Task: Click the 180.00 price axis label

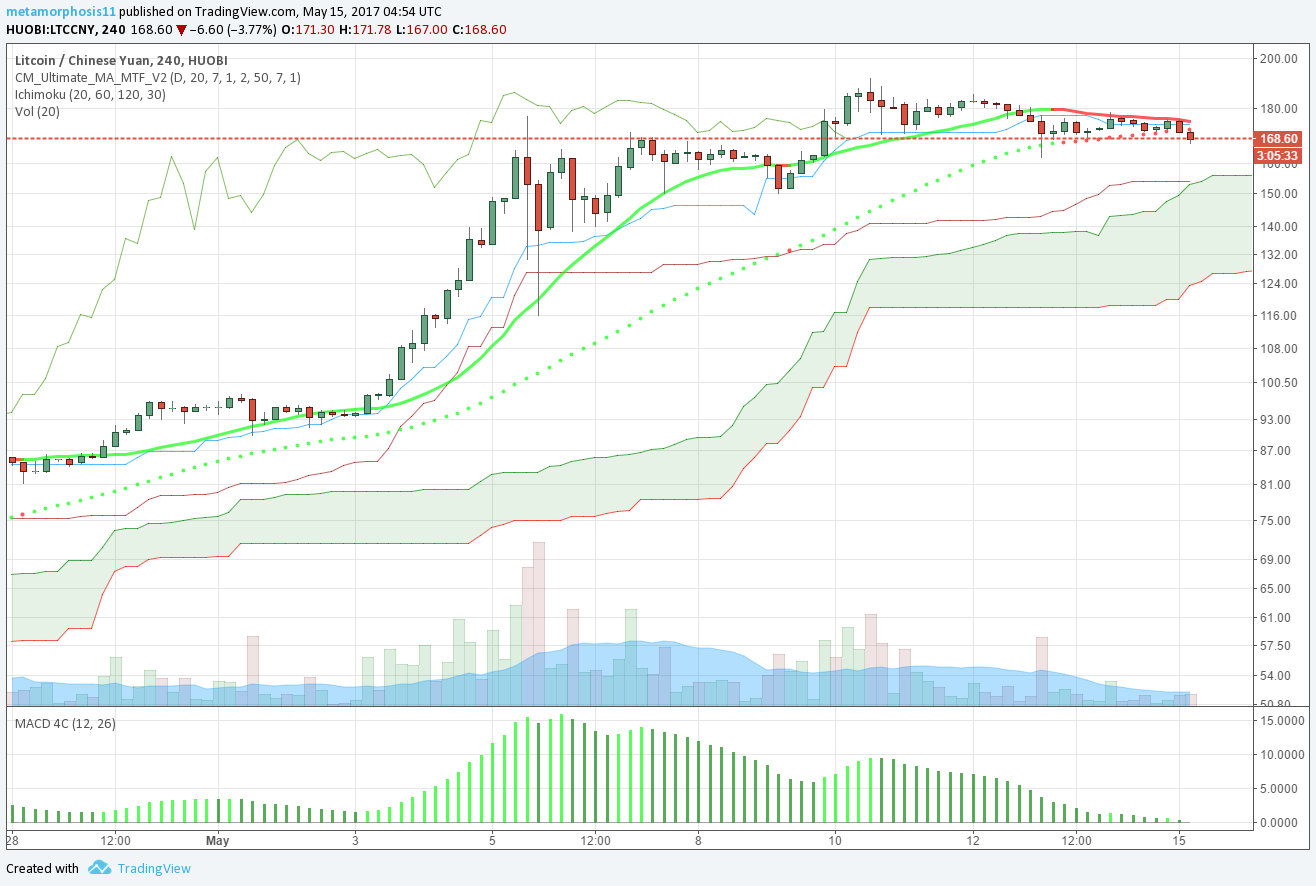Action: coord(1279,109)
